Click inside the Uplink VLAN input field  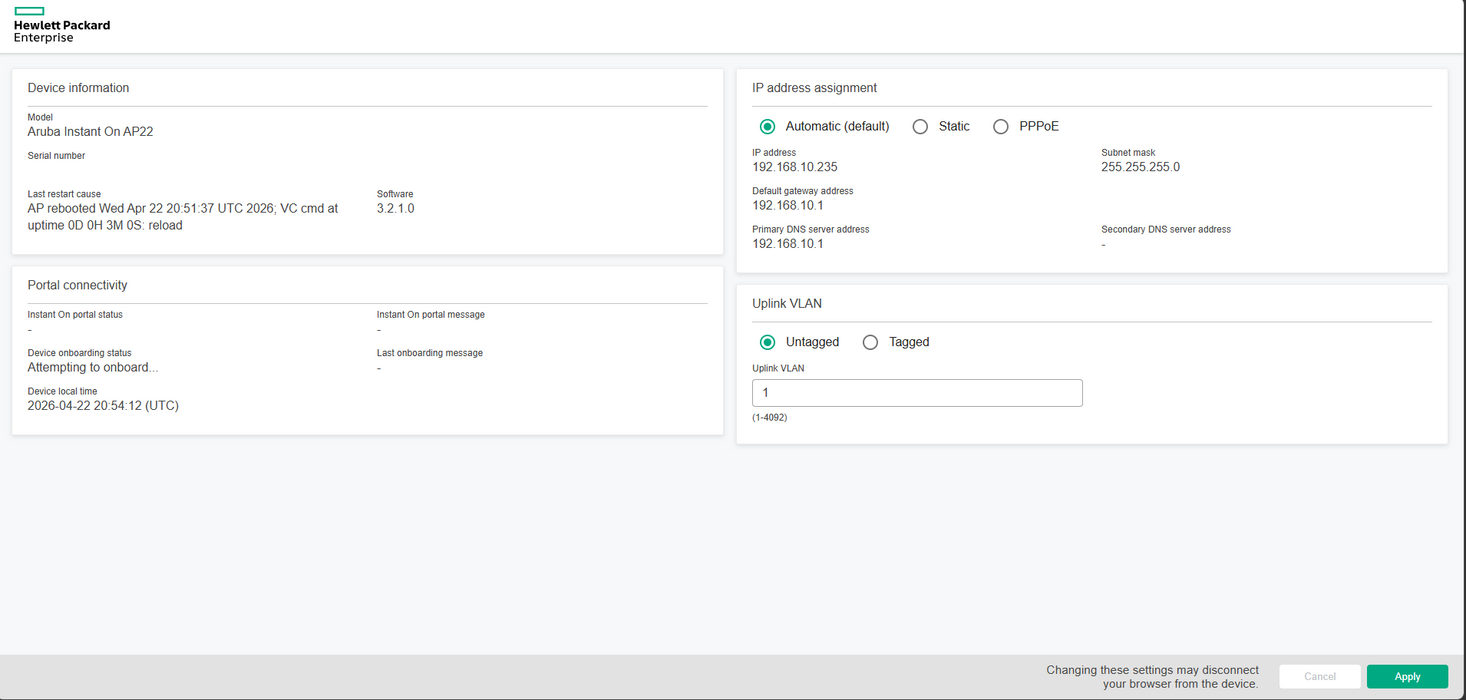pyautogui.click(x=916, y=392)
